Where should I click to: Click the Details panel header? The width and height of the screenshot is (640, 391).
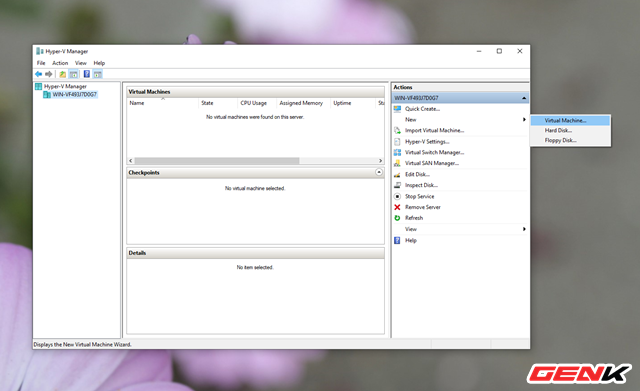[x=256, y=253]
